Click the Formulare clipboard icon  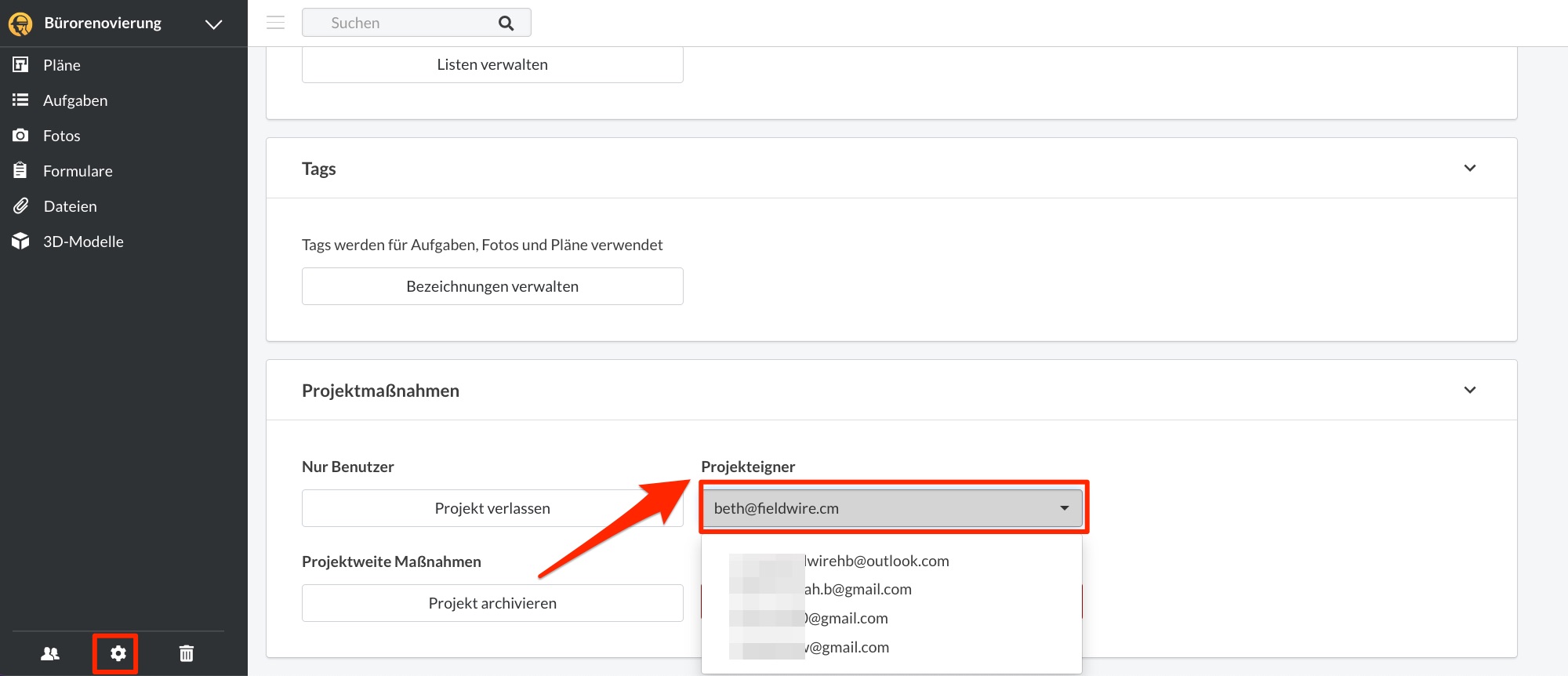click(20, 171)
